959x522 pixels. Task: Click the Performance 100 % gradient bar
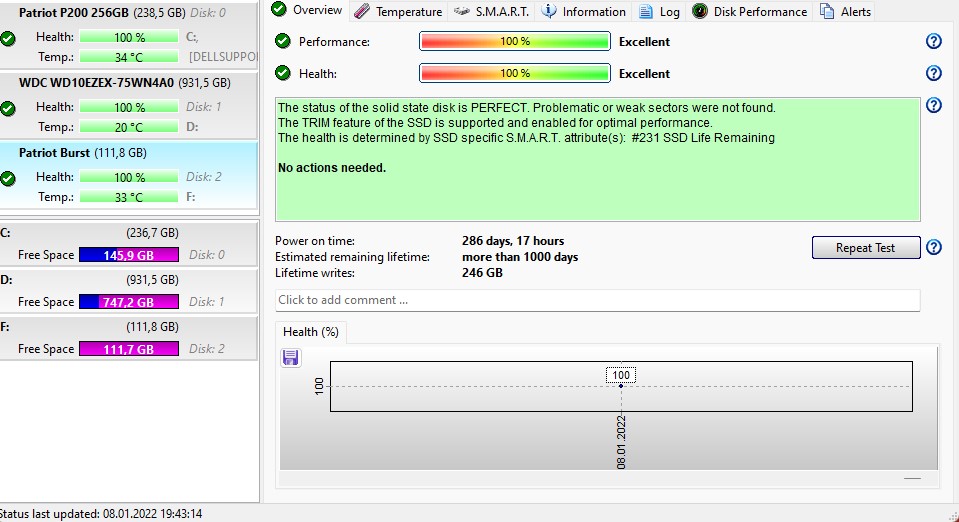tap(514, 41)
